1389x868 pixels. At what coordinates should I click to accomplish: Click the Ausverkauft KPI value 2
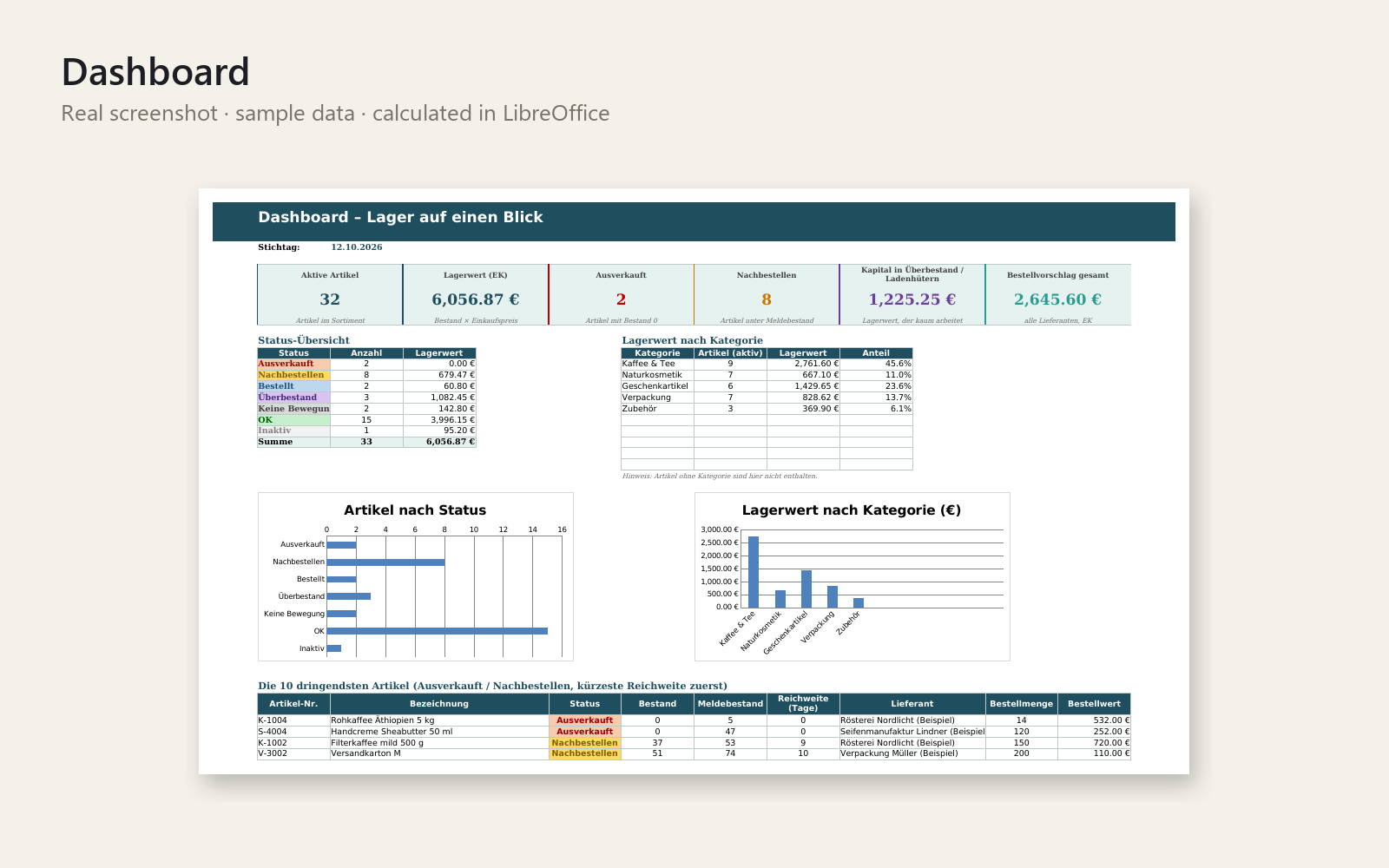click(x=622, y=299)
